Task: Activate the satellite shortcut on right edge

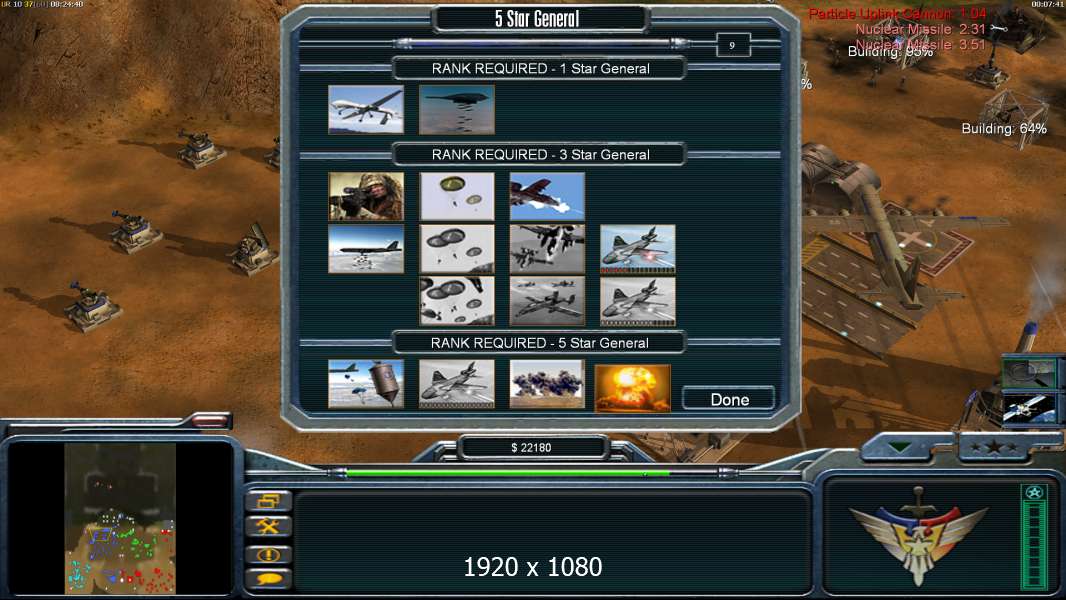Action: click(x=1029, y=408)
